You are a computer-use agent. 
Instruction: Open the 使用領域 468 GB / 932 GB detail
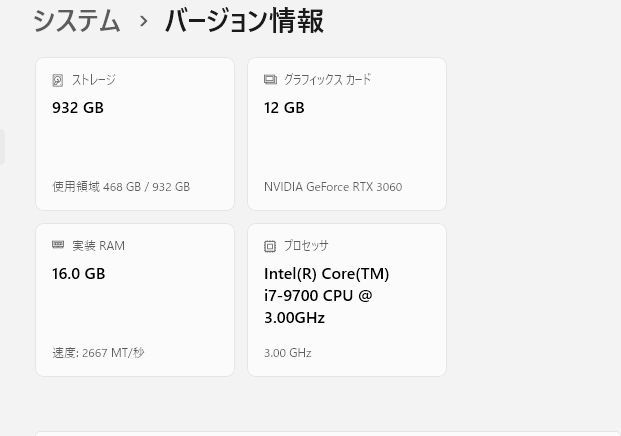coord(121,187)
